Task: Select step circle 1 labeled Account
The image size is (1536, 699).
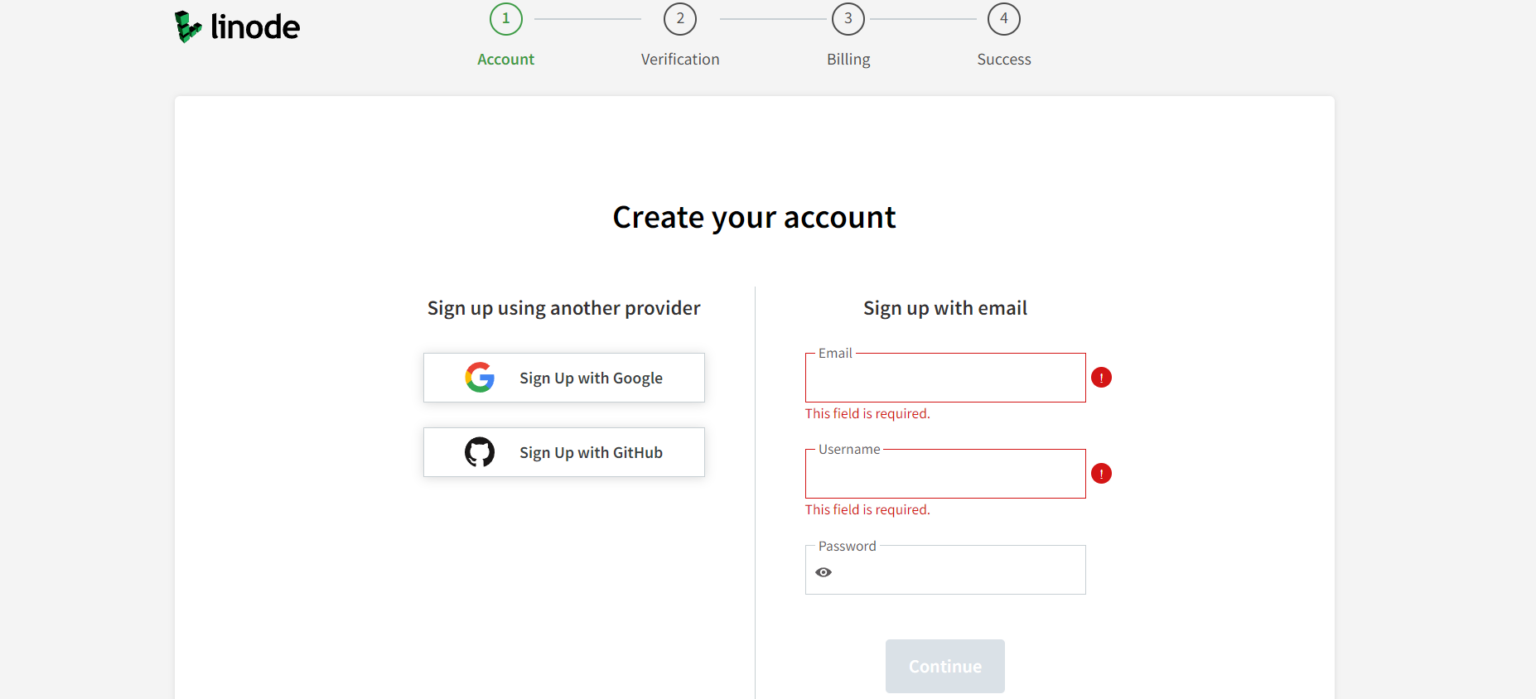Action: click(505, 18)
